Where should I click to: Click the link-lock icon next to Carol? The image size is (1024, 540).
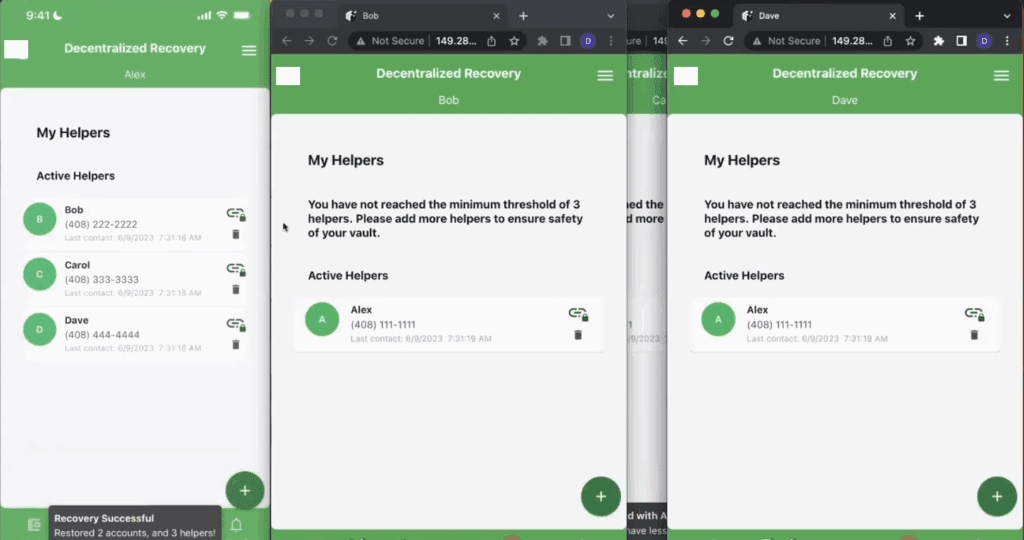236,269
